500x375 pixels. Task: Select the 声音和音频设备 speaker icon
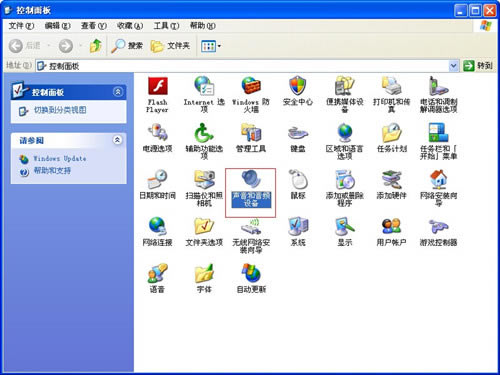point(251,179)
